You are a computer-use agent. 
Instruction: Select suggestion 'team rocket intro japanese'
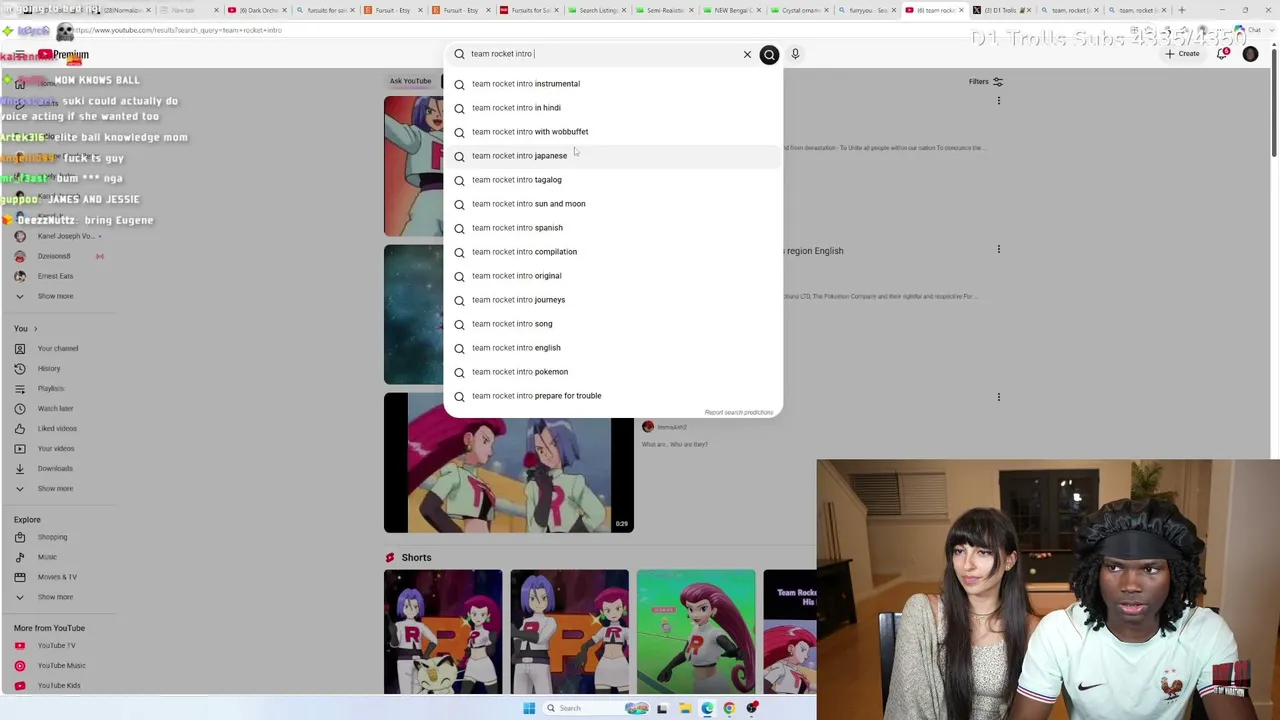613,156
